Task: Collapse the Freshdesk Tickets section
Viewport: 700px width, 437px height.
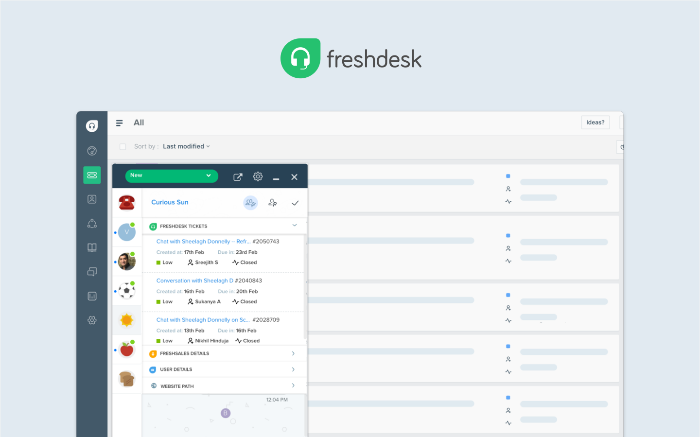Action: pyautogui.click(x=294, y=226)
